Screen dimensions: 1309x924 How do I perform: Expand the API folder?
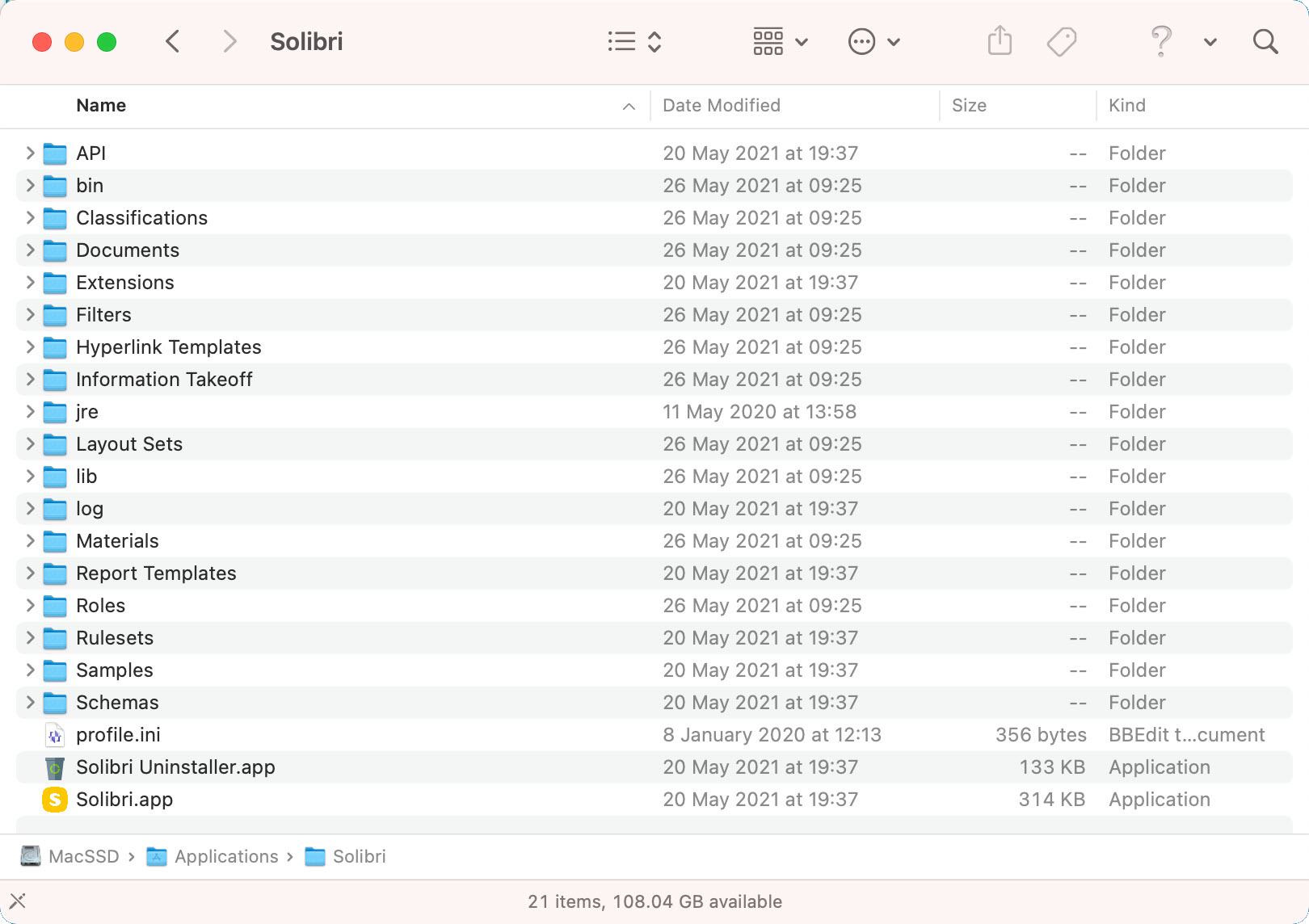tap(30, 153)
